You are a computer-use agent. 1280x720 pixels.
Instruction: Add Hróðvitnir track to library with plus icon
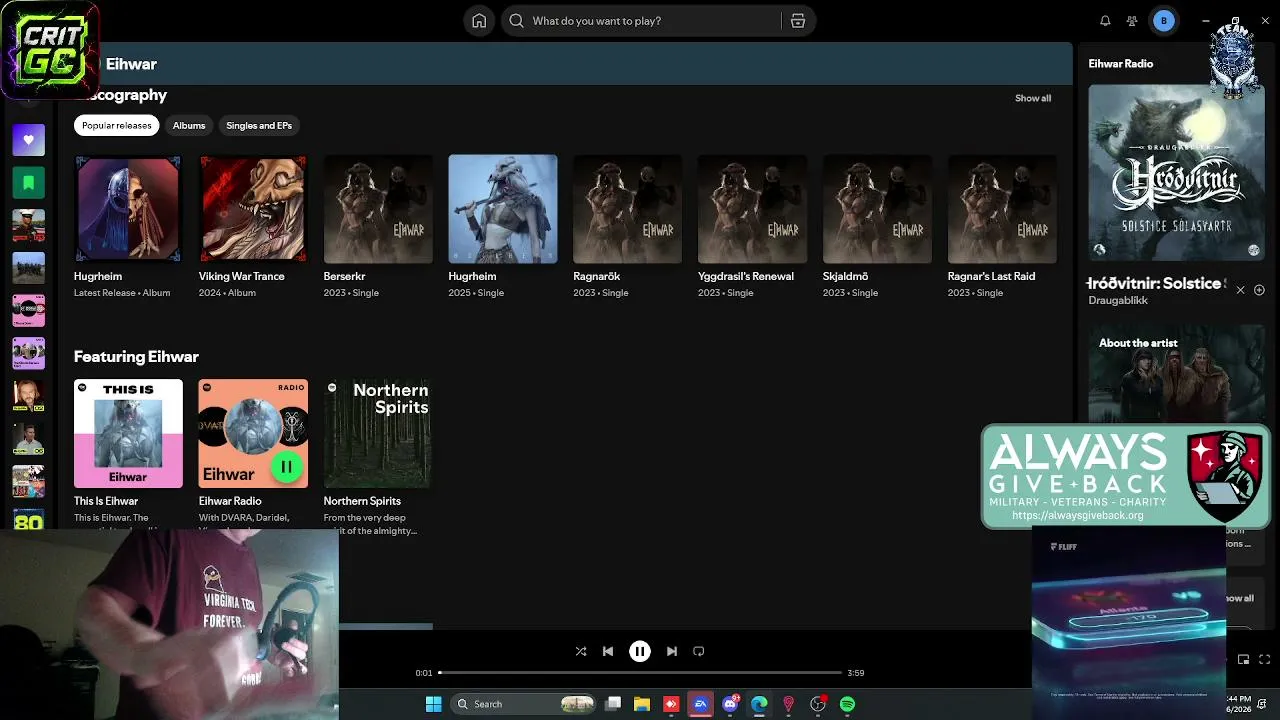coord(1259,290)
